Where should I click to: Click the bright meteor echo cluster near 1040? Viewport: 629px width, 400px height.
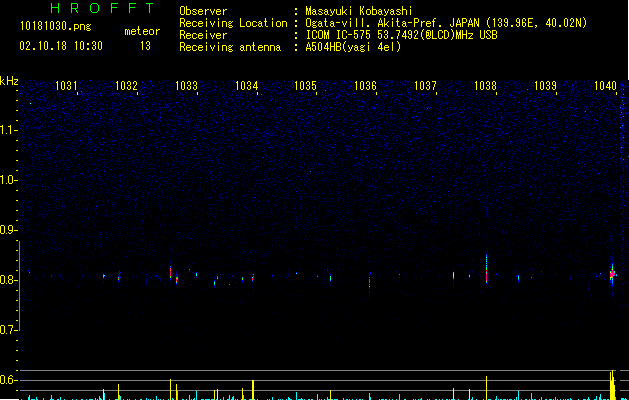(x=612, y=274)
